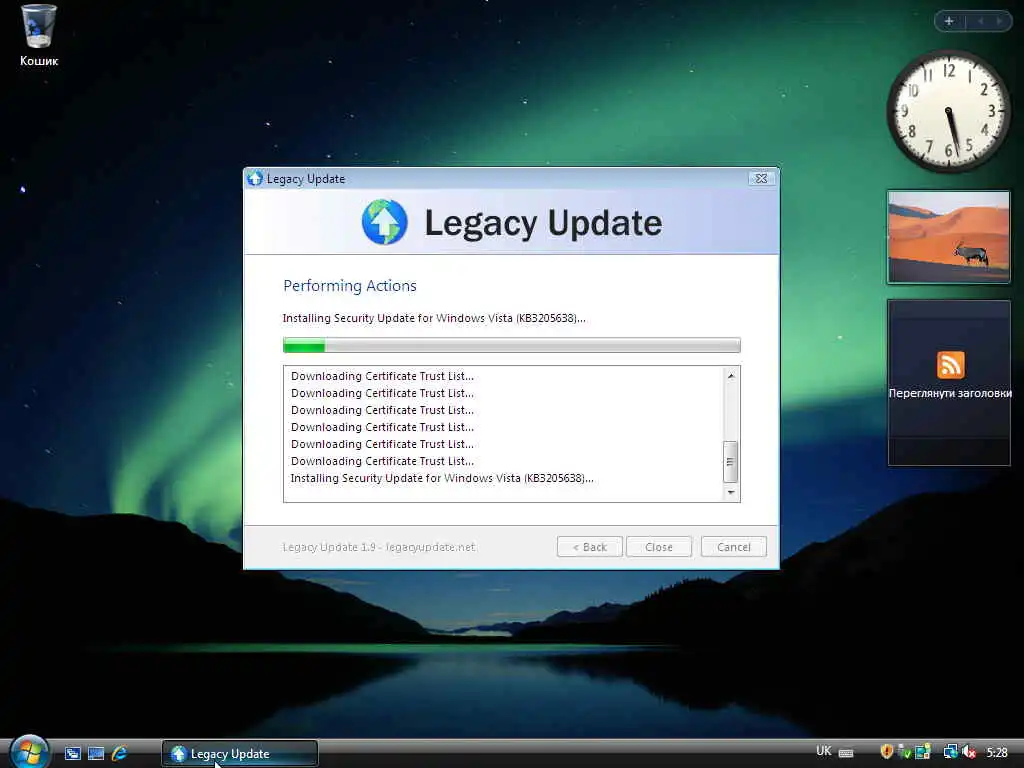
Task: Click the muted volume speaker icon
Action: point(968,752)
